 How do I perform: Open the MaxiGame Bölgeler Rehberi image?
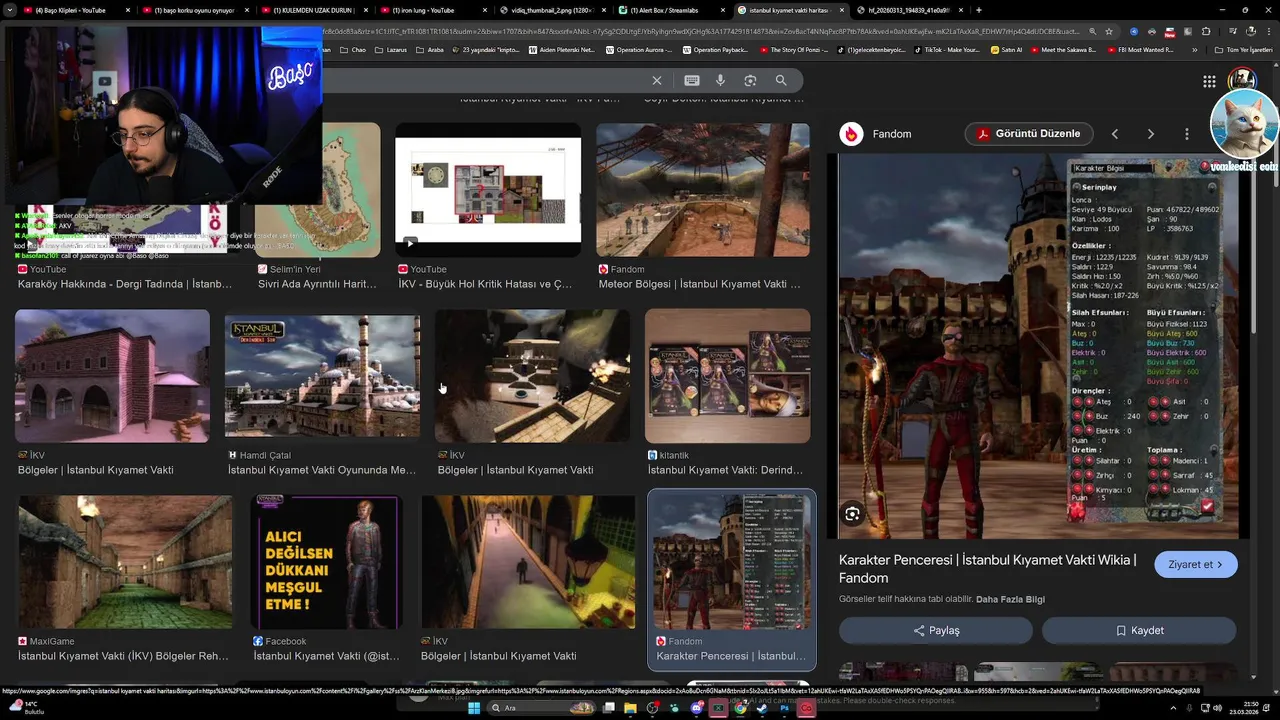tap(125, 562)
